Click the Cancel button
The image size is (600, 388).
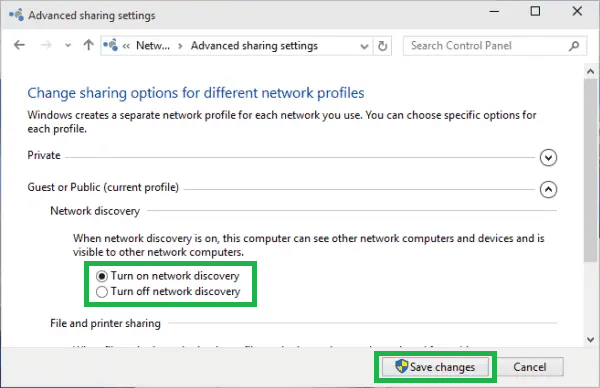point(530,367)
